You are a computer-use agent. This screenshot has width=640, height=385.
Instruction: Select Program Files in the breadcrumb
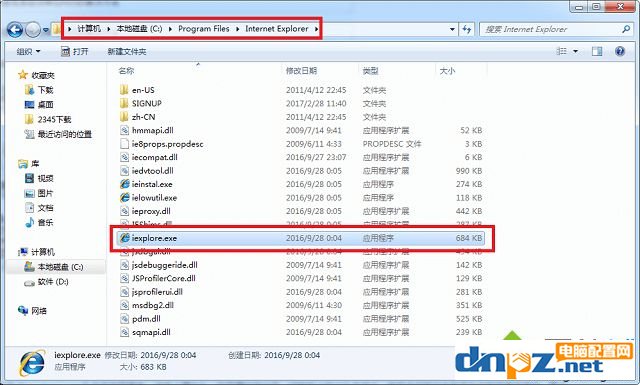pos(204,29)
